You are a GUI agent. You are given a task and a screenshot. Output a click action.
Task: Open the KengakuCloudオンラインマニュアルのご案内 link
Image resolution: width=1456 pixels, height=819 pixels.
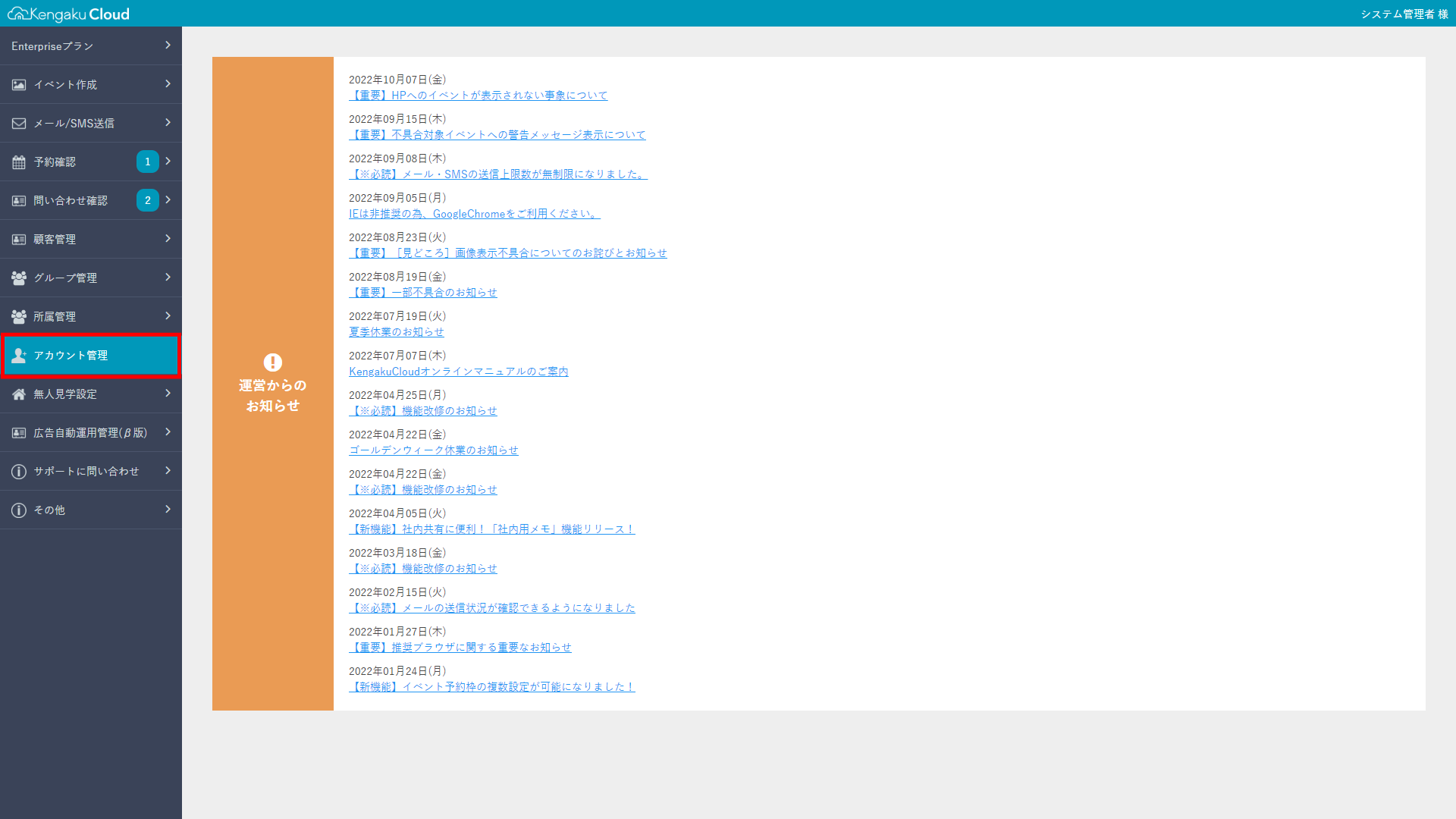(458, 371)
